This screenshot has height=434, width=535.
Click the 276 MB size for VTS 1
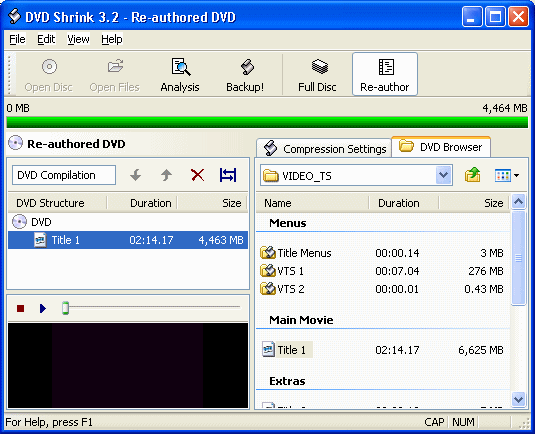pos(486,271)
